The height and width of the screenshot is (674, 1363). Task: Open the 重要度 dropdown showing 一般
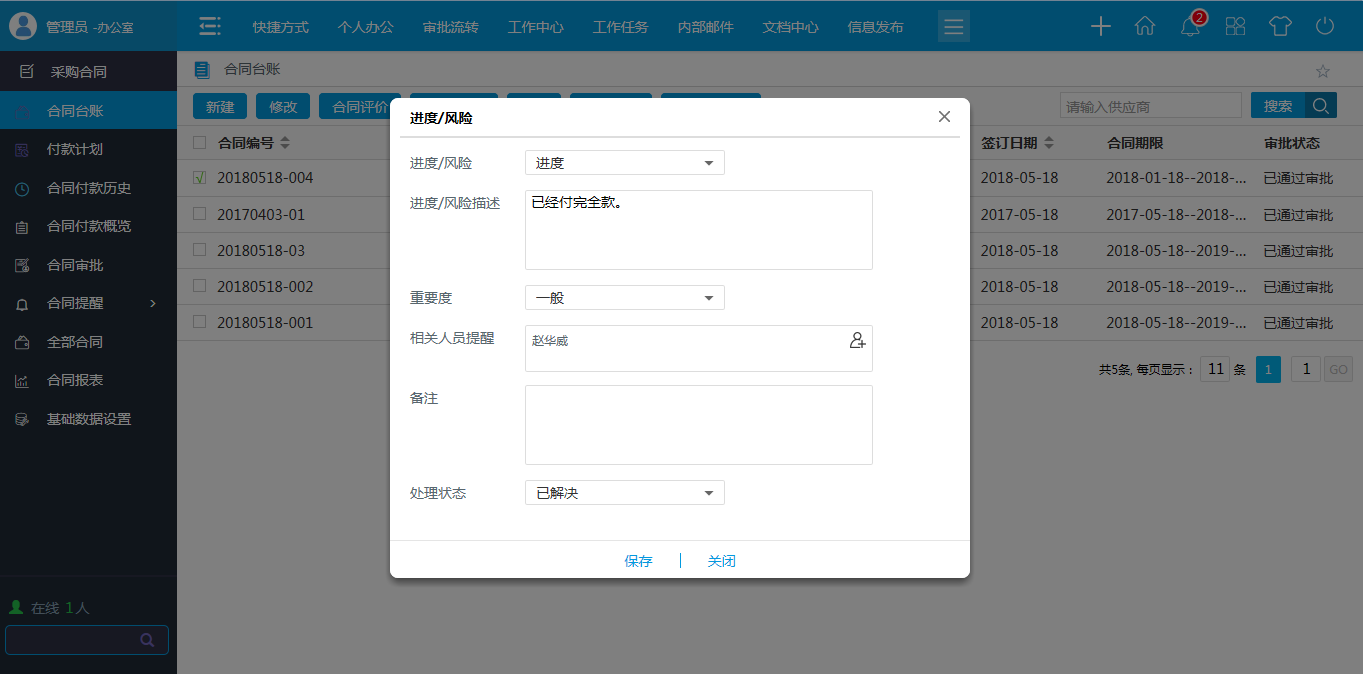tap(624, 297)
